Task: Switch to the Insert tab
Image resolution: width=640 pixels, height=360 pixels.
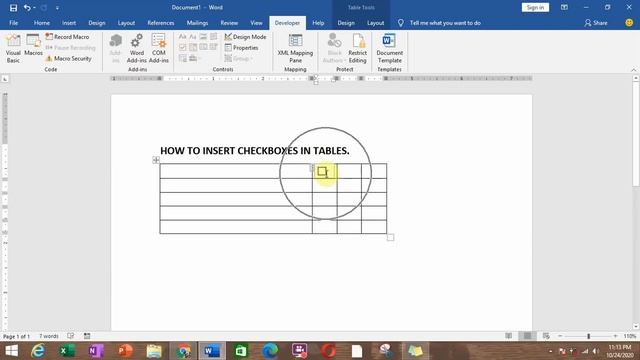Action: pyautogui.click(x=69, y=23)
